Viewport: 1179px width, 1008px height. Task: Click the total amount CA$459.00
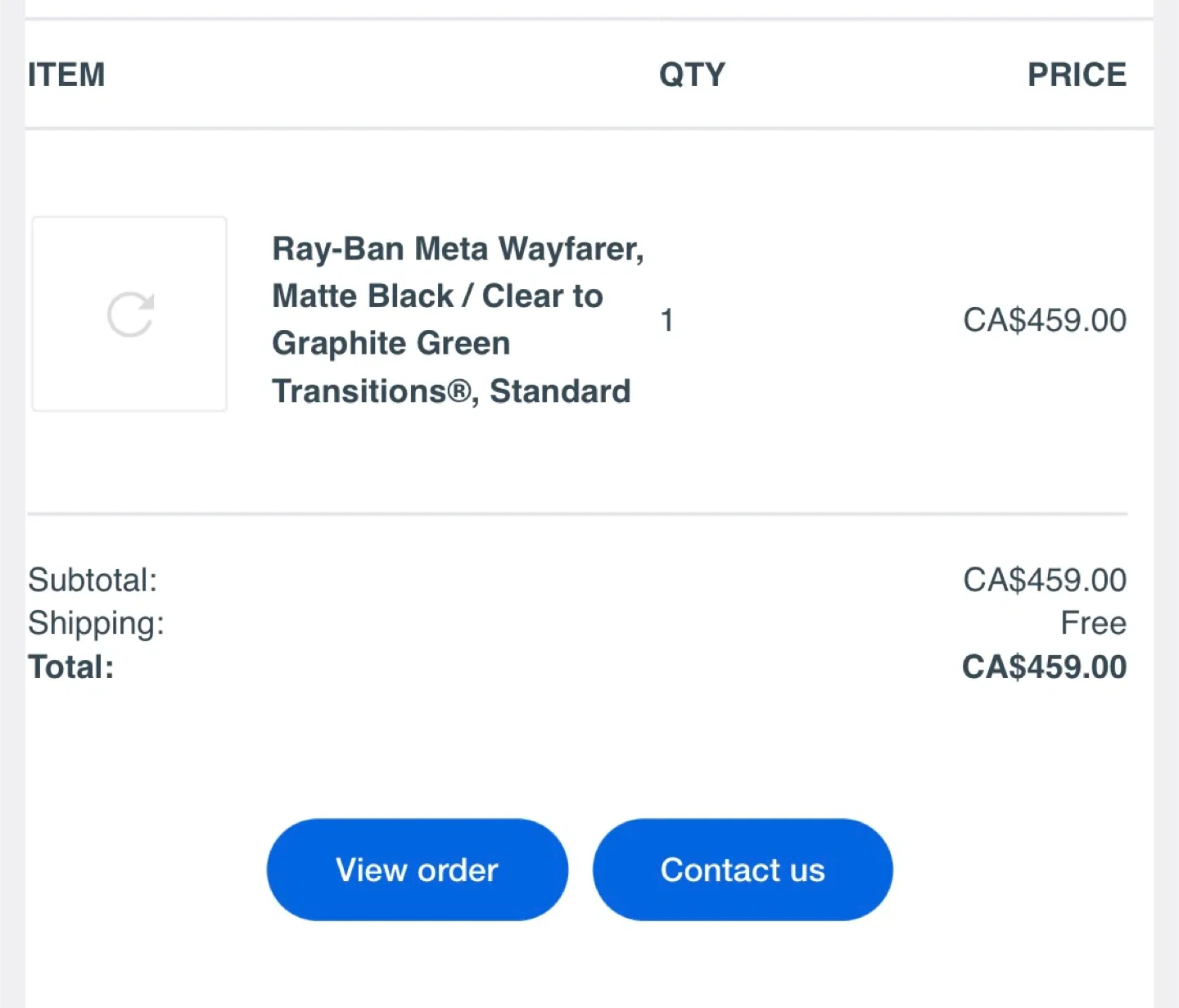click(1043, 667)
